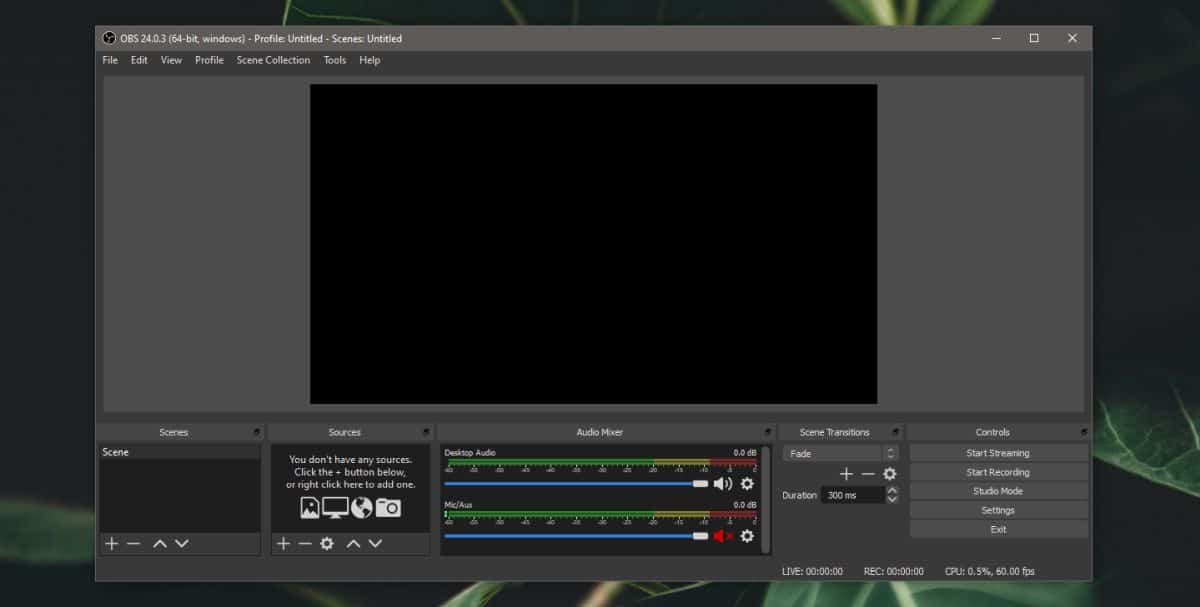Click the LIVE: 00:00:00 status text
The width and height of the screenshot is (1200, 607).
coord(813,571)
